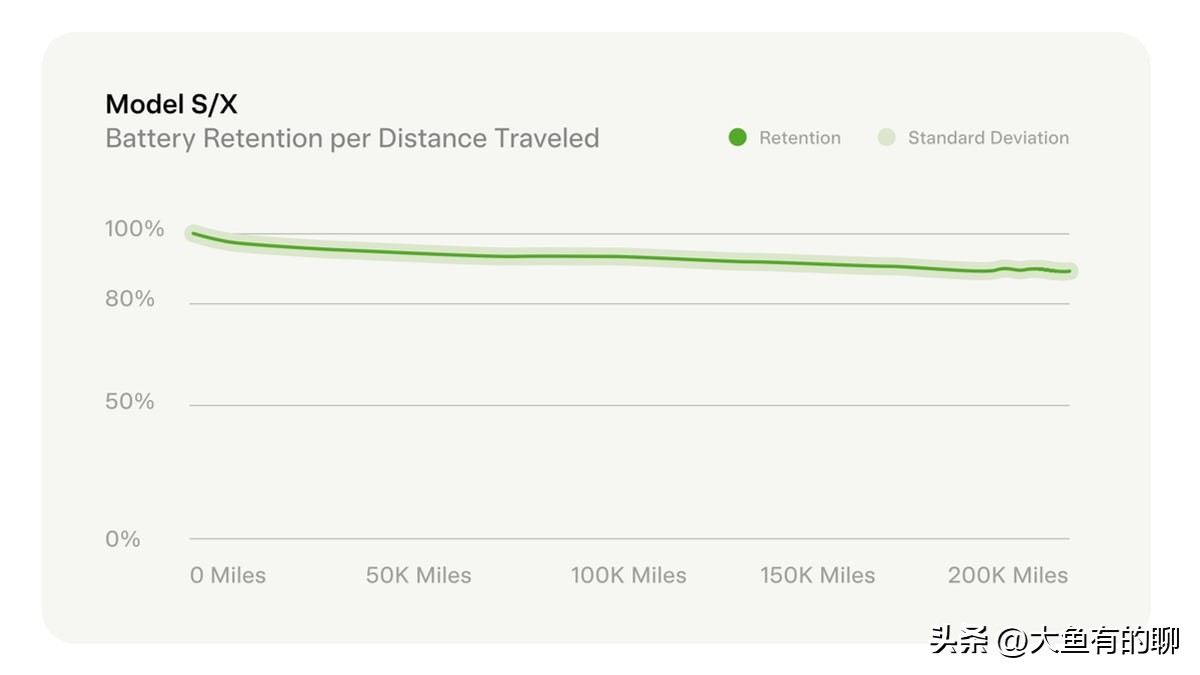Click the dark green Retention legend dot
This screenshot has height=675, width=1200.
[738, 138]
